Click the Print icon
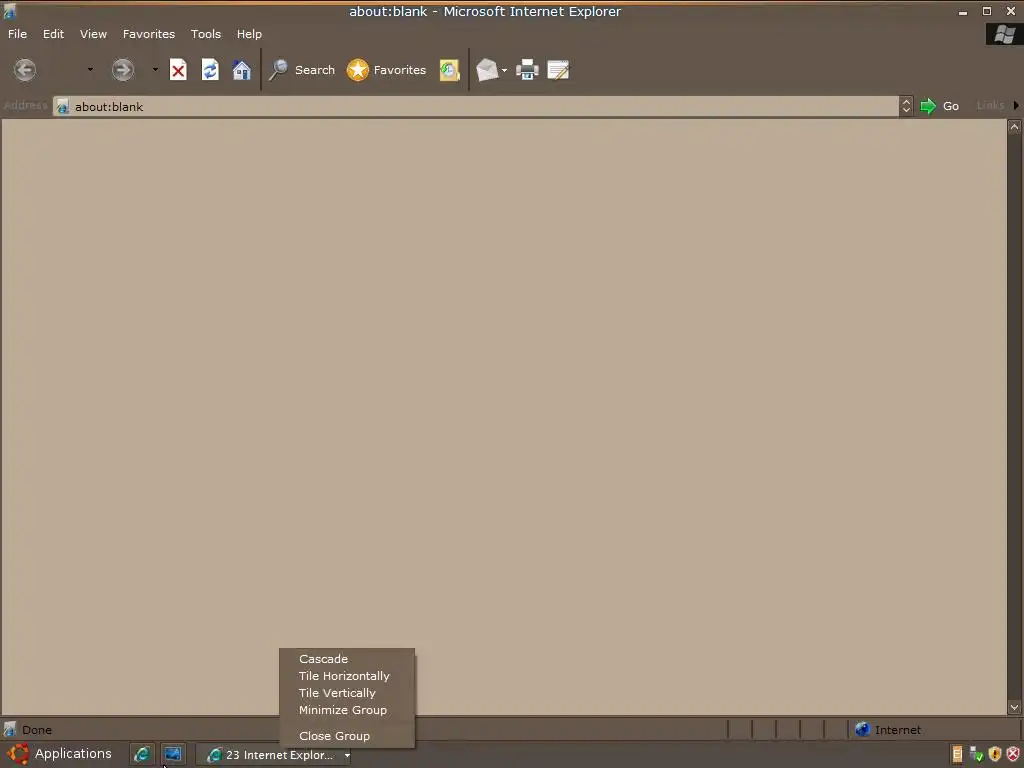The height and width of the screenshot is (768, 1024). coord(527,70)
